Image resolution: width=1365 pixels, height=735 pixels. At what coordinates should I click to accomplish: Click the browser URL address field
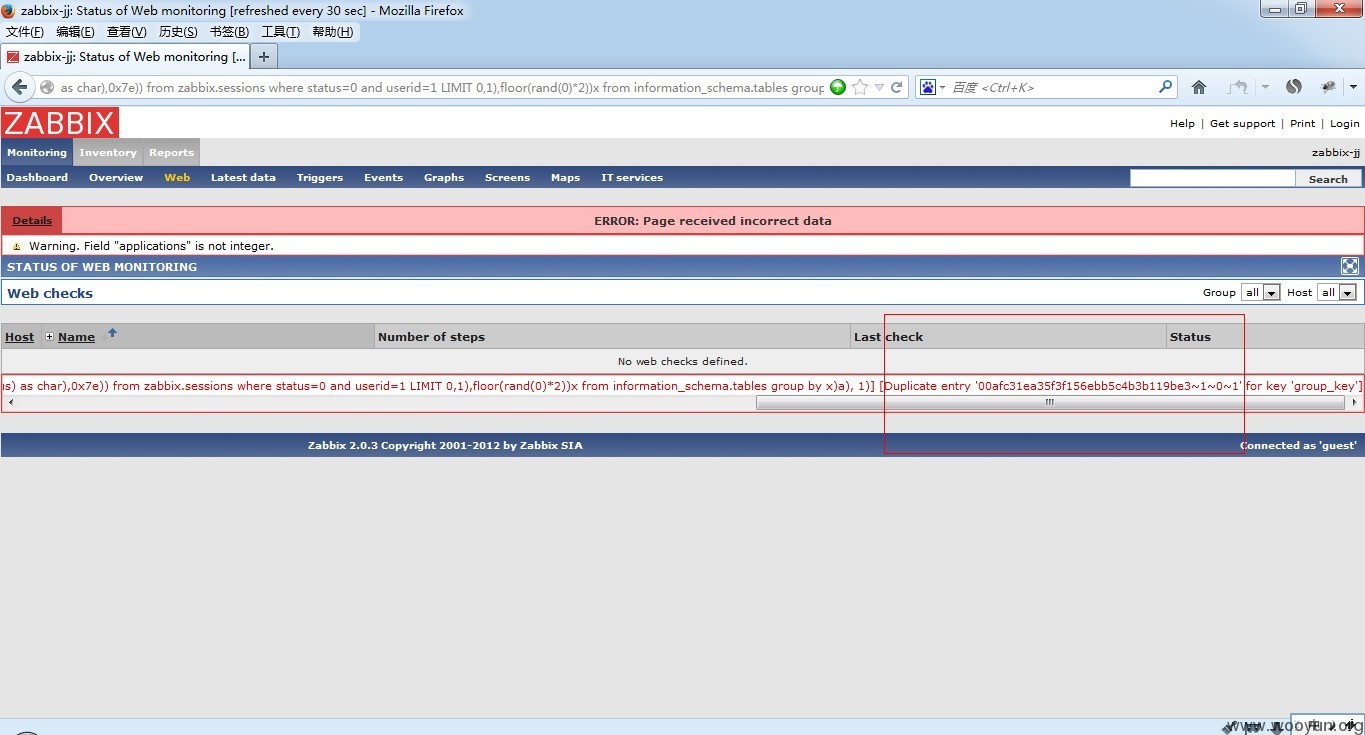(x=441, y=87)
